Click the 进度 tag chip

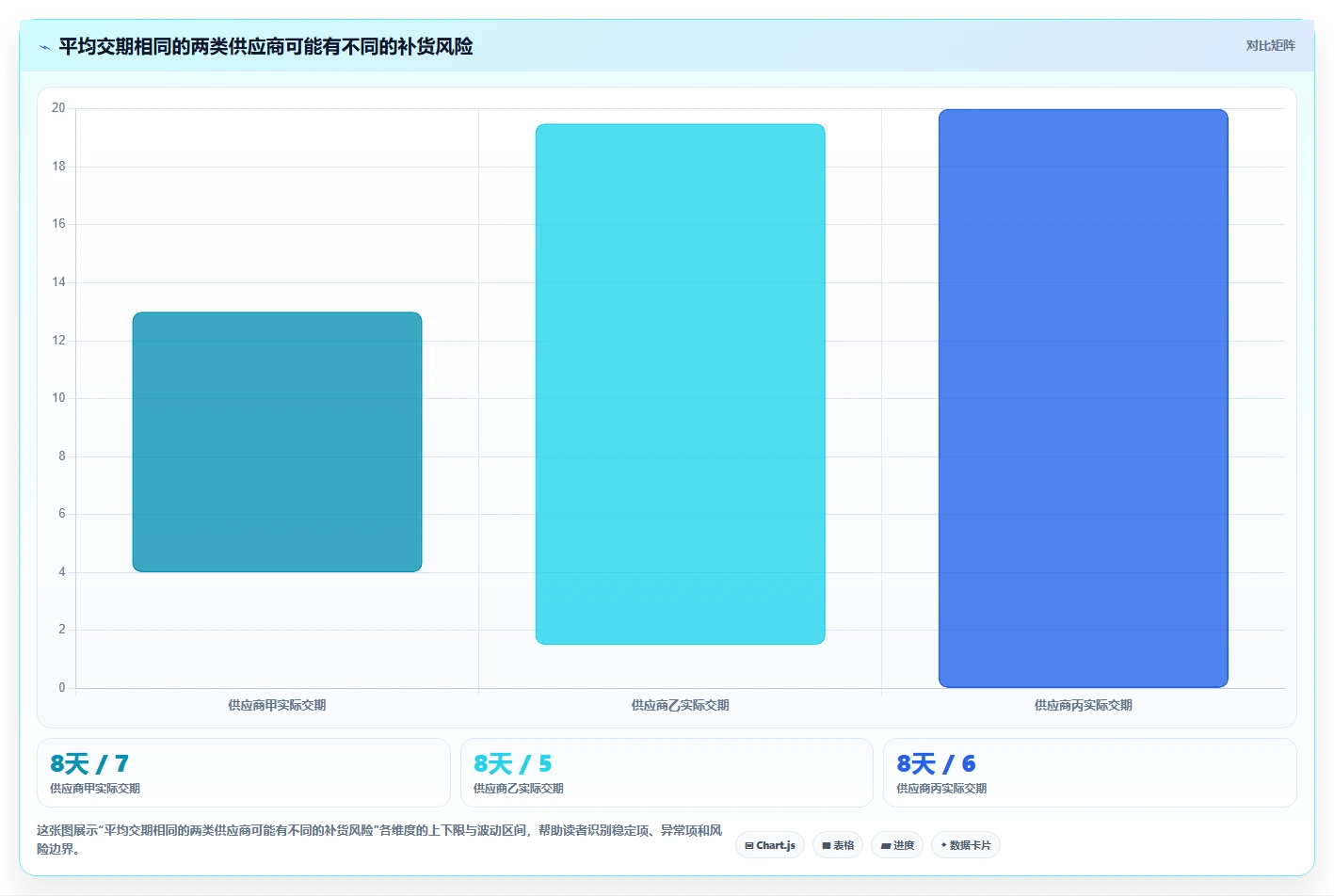[x=897, y=845]
